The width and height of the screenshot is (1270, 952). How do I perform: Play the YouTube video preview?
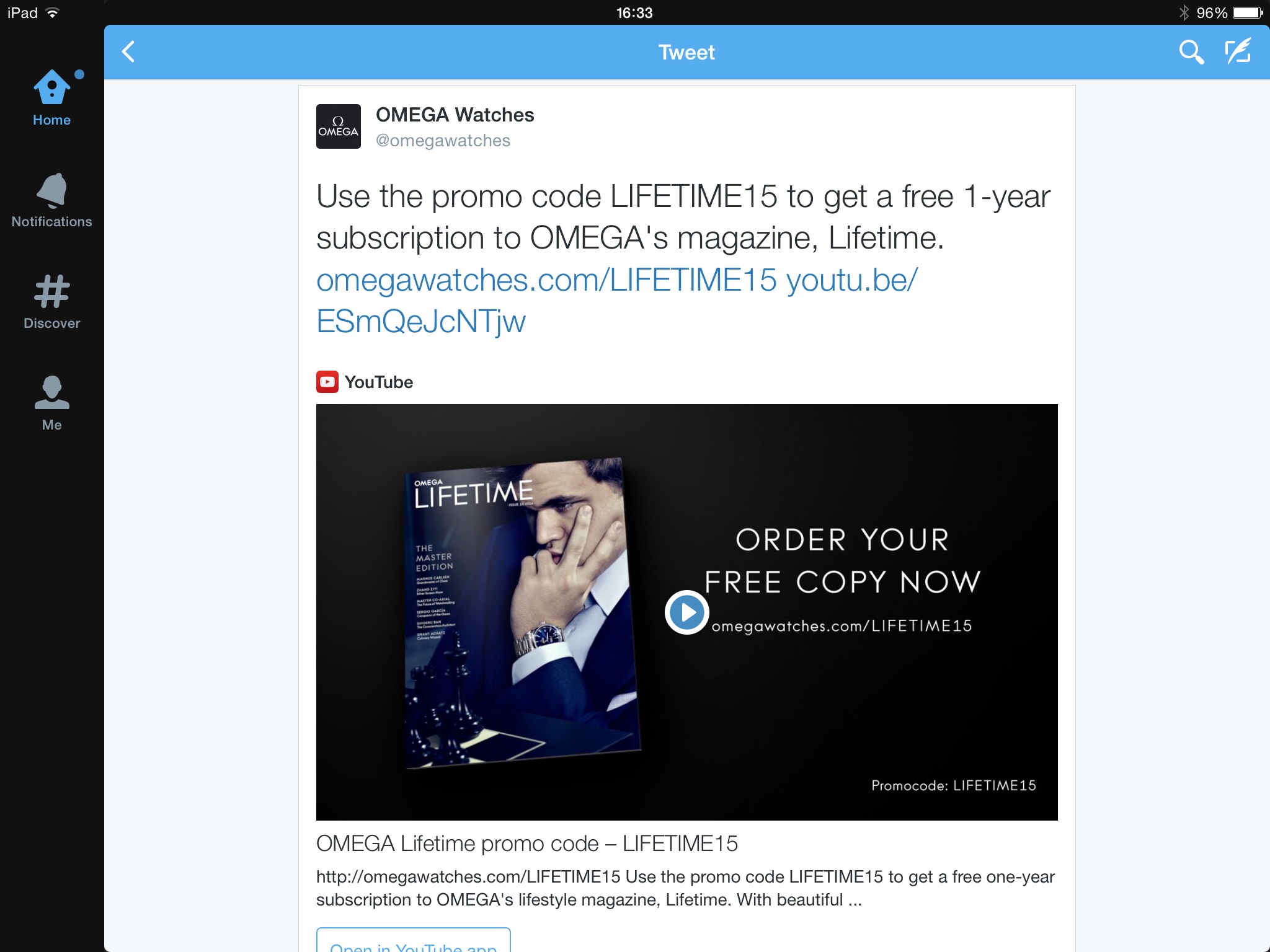point(687,612)
